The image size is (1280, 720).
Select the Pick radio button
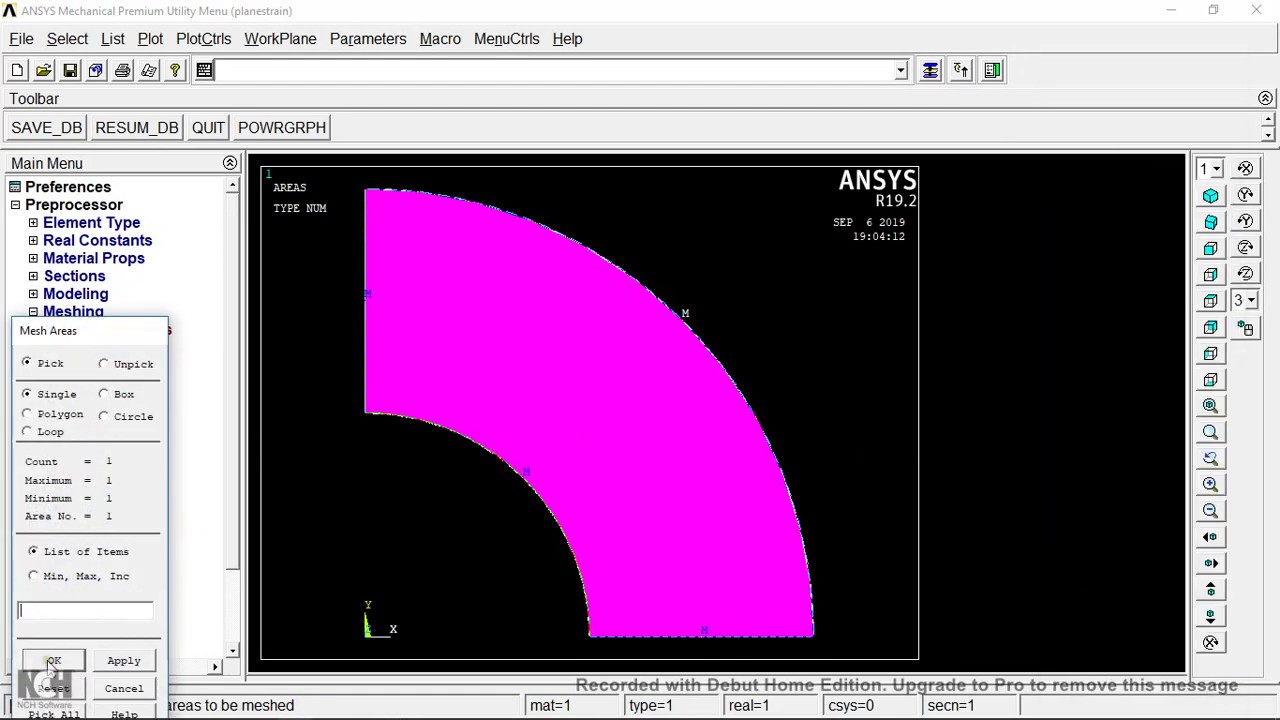[27, 363]
